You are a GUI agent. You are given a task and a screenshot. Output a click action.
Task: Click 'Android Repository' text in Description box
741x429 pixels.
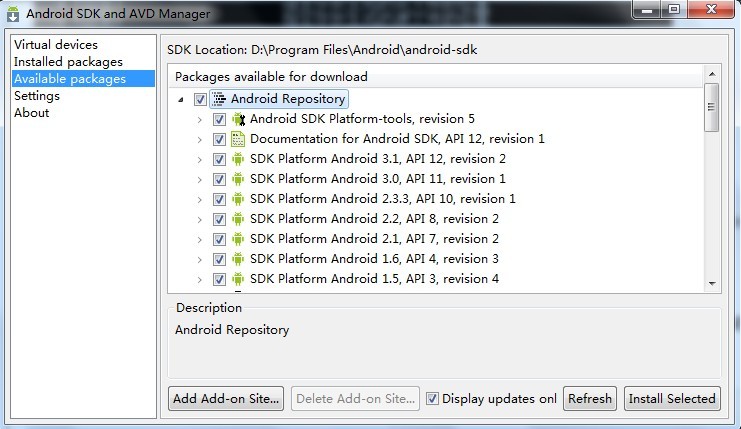click(x=232, y=329)
